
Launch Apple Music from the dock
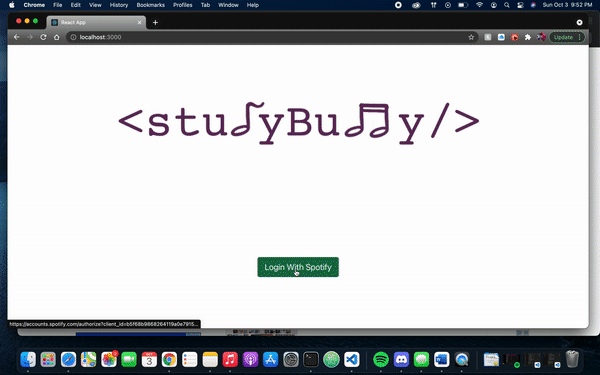(x=230, y=359)
